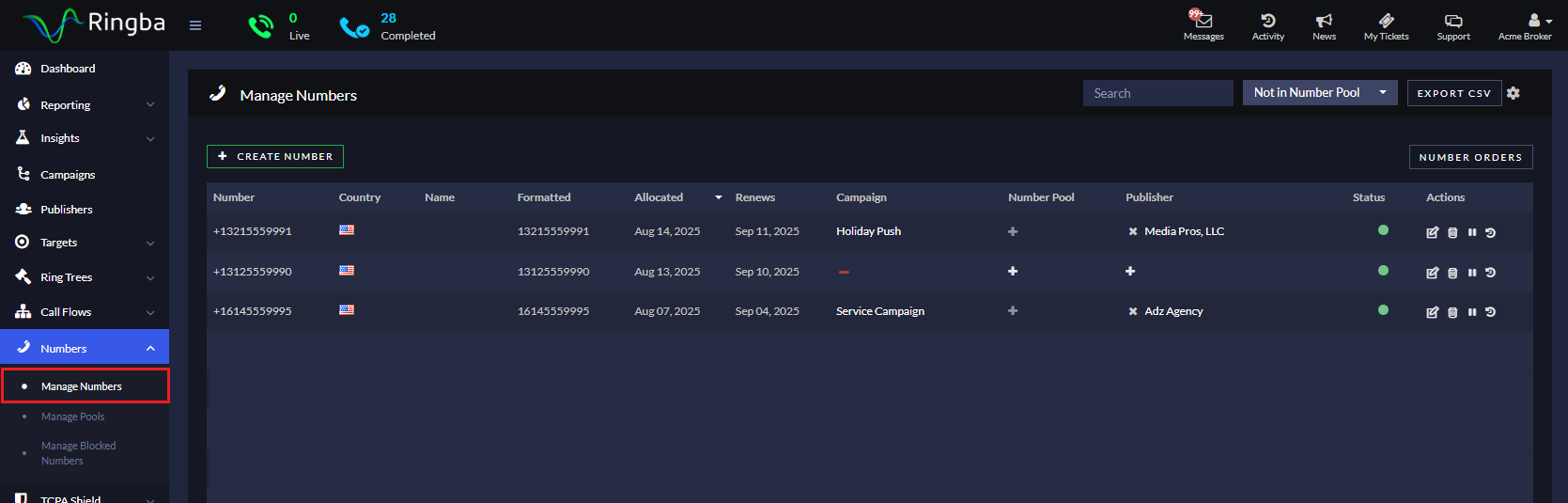Image resolution: width=1568 pixels, height=503 pixels.
Task: Edit number +16145559995
Action: [x=1433, y=312]
